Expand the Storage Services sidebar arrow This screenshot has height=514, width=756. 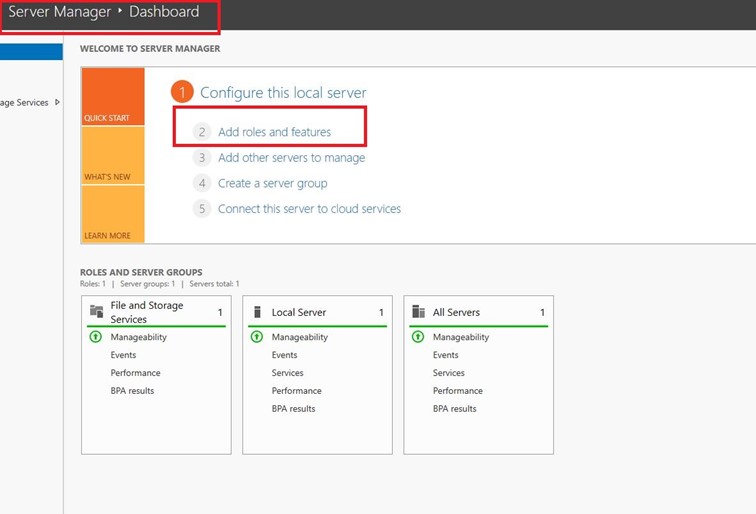(57, 102)
